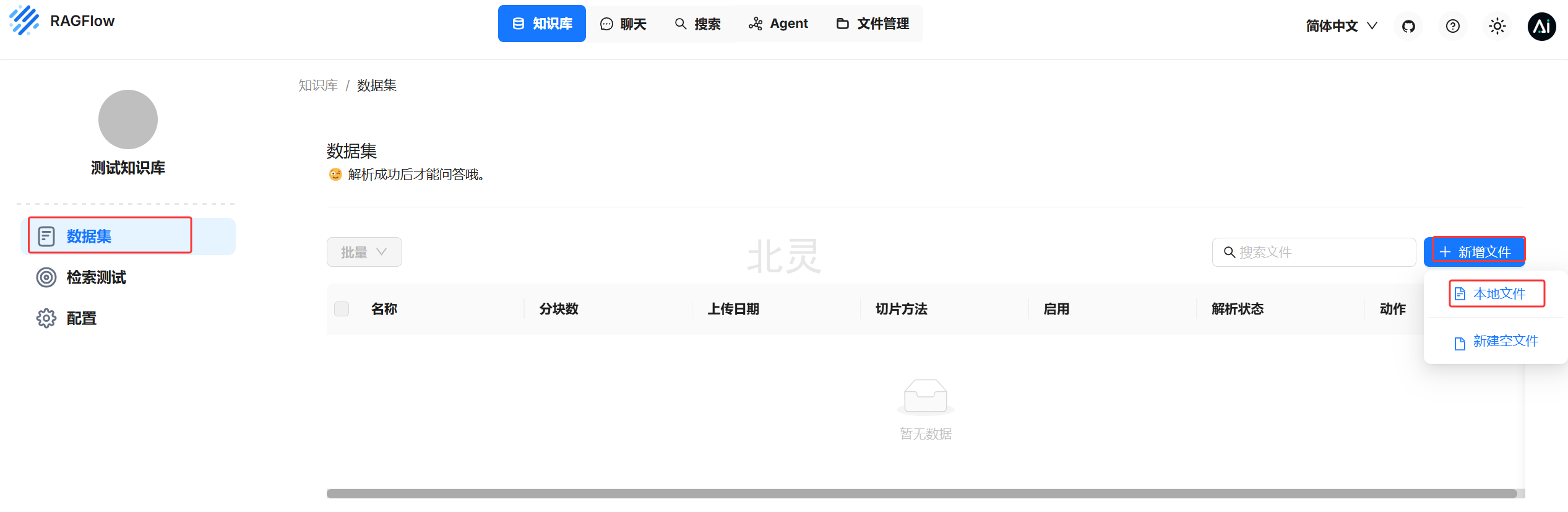Choose 本地文件 from the dropdown
1568x512 pixels.
(x=1497, y=293)
